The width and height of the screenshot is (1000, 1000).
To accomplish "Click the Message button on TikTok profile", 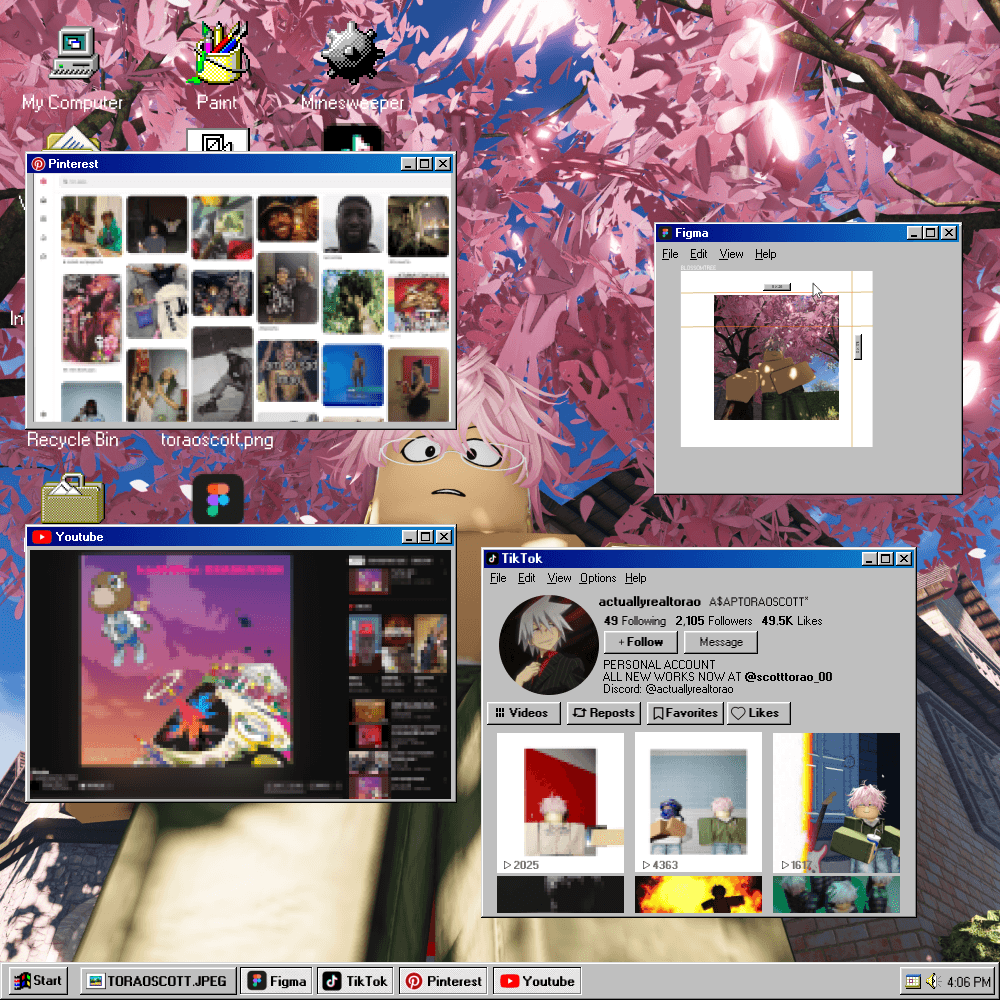I will (x=721, y=642).
